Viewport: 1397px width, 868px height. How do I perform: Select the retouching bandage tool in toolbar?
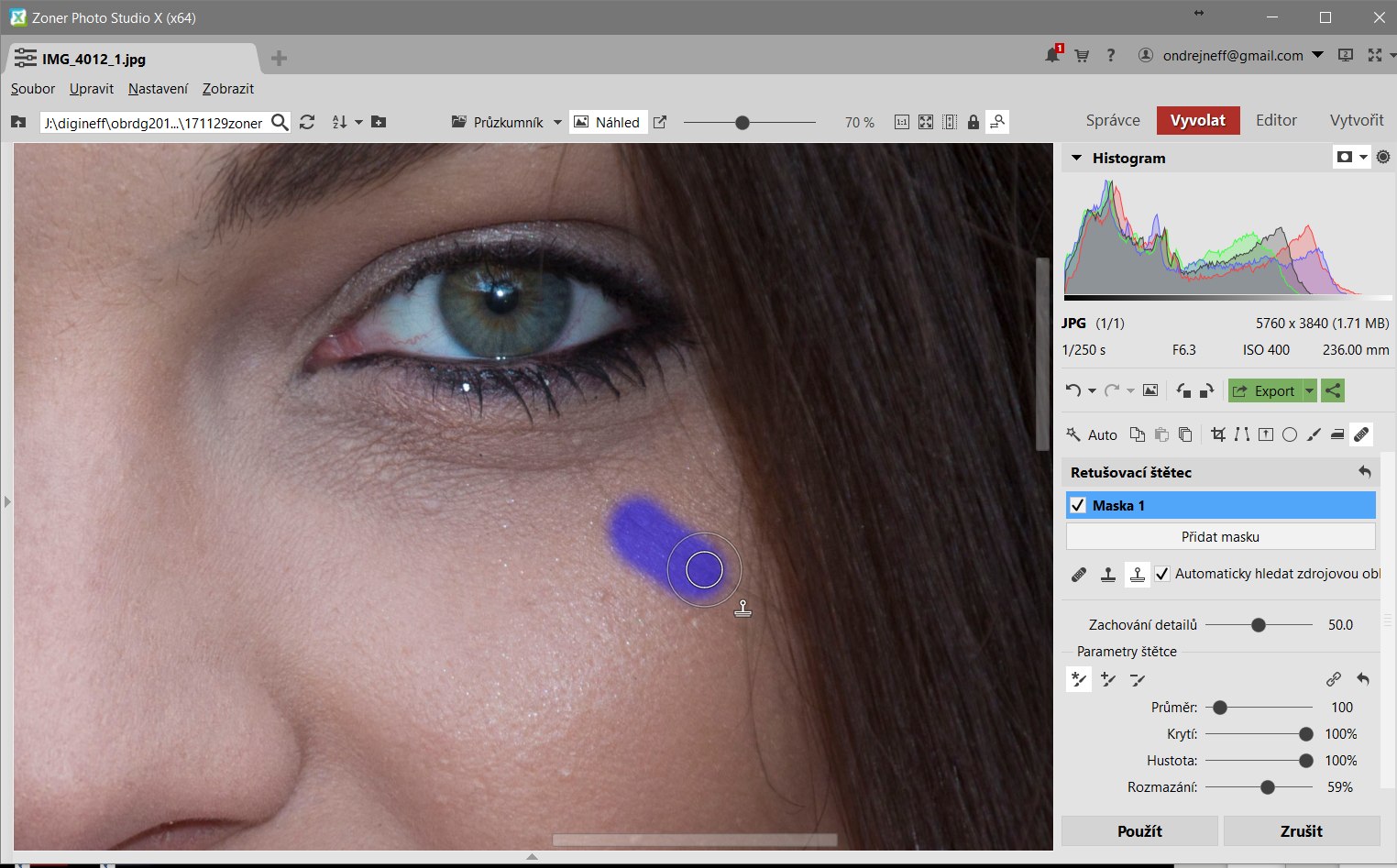tap(1361, 434)
